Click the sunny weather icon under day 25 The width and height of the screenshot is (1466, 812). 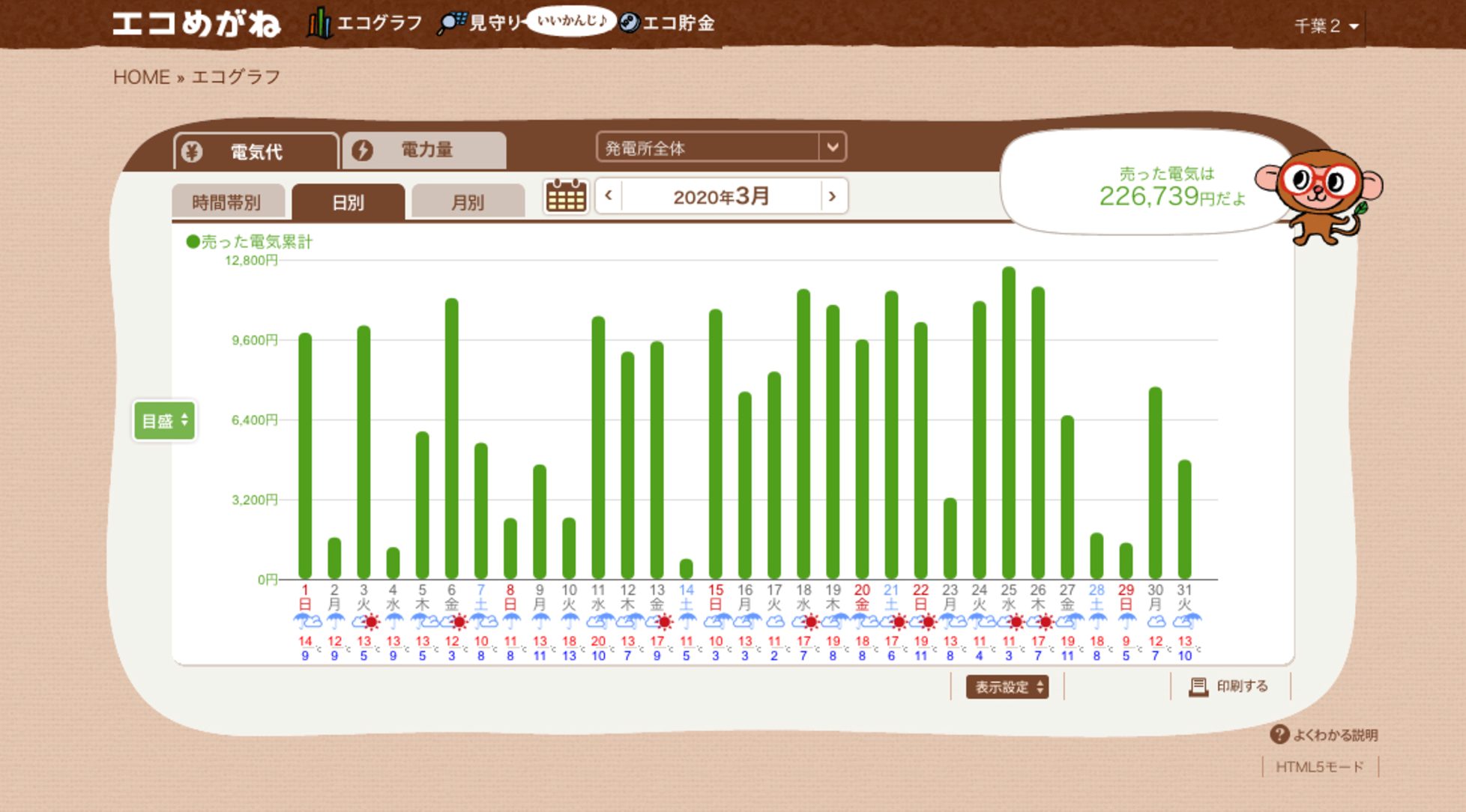coord(1016,621)
